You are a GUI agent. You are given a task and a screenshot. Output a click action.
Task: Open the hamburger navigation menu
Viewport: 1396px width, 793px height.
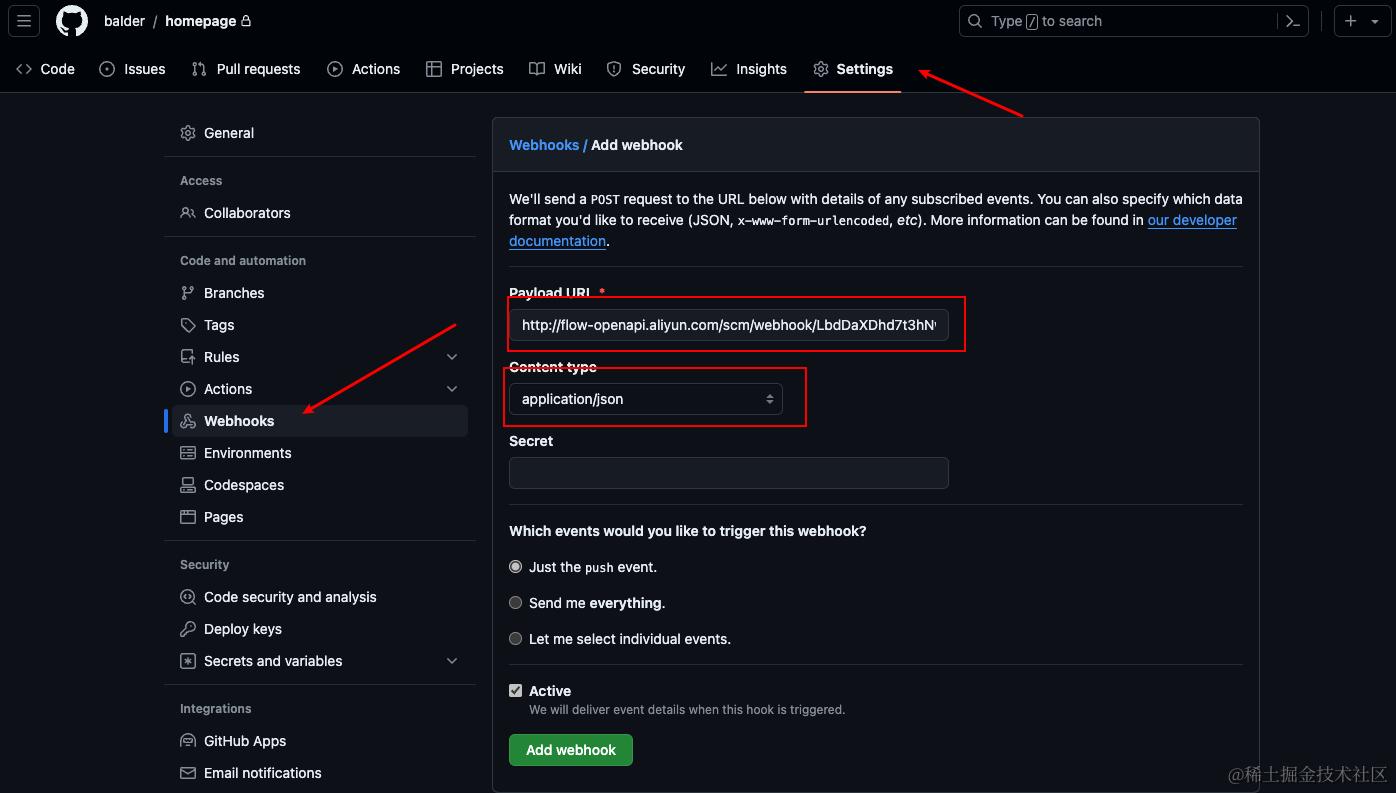(x=24, y=21)
